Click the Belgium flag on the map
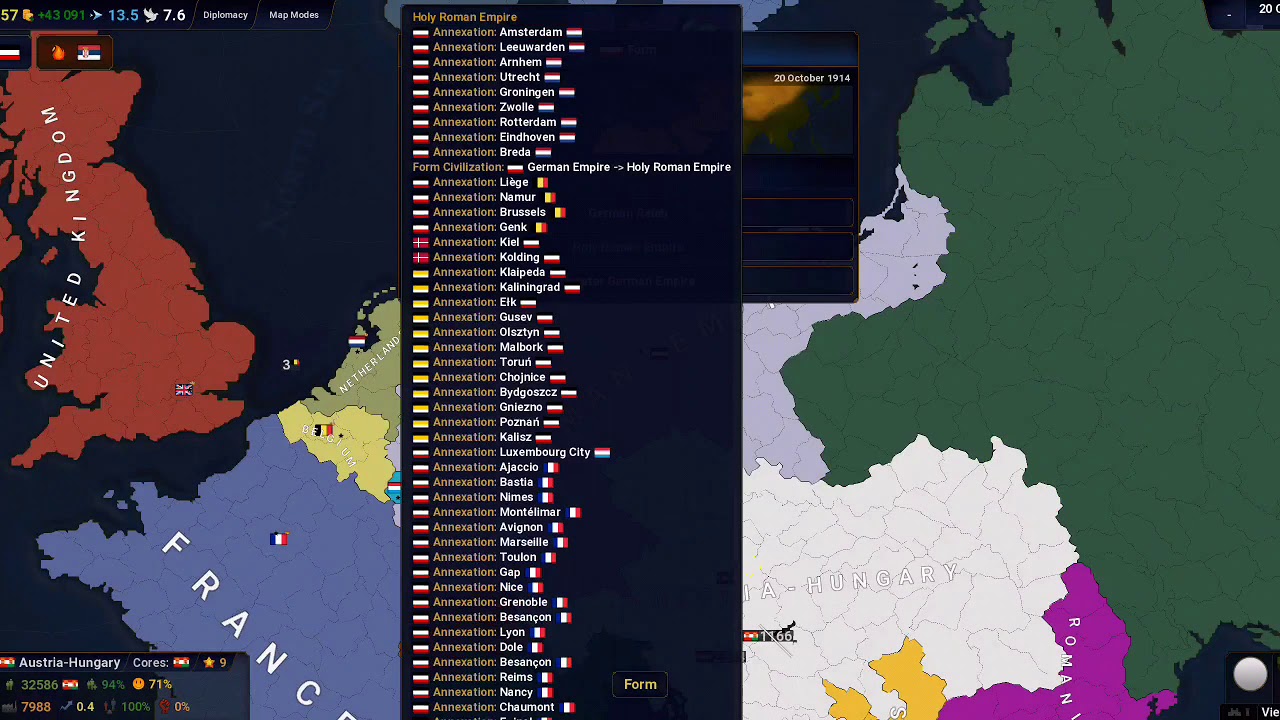 (322, 430)
